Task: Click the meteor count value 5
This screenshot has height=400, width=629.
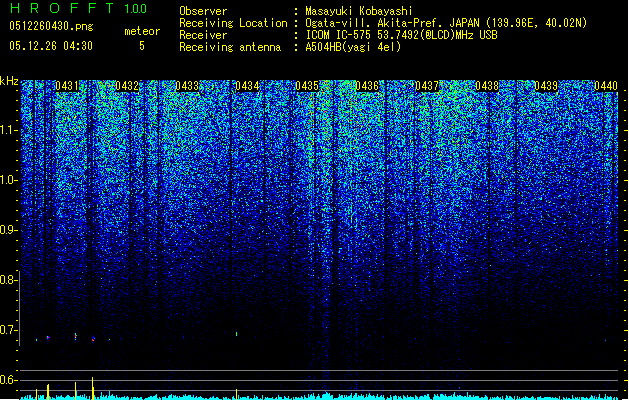Action: click(x=142, y=46)
